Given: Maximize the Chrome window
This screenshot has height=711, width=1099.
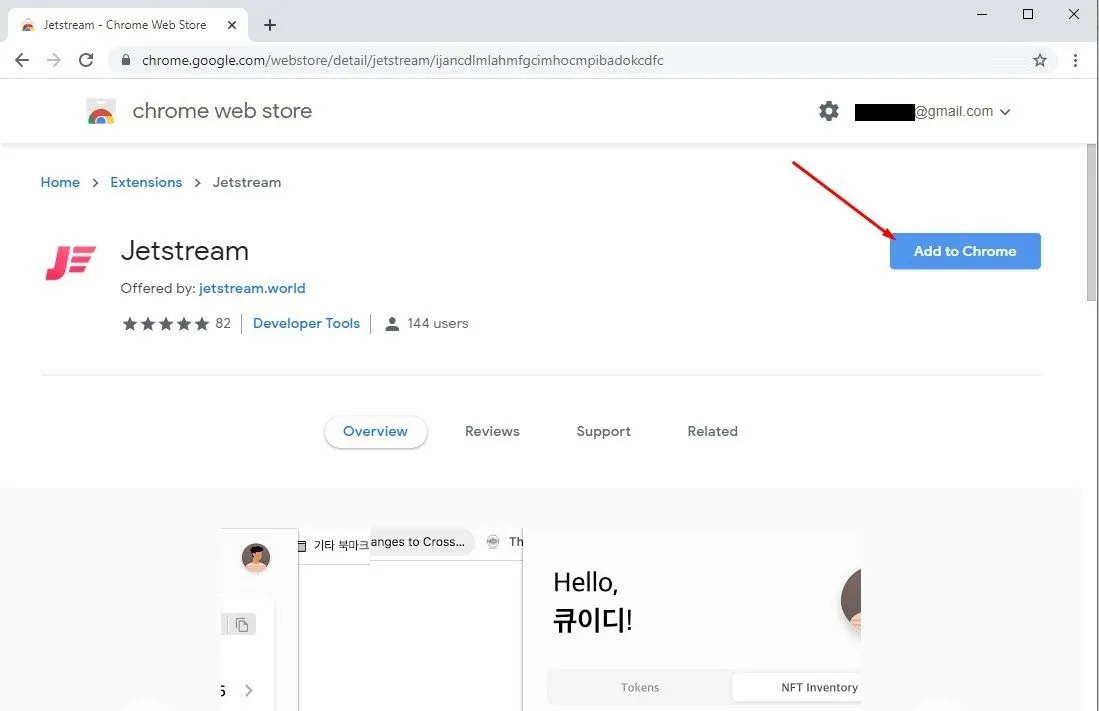Looking at the screenshot, I should [1028, 14].
